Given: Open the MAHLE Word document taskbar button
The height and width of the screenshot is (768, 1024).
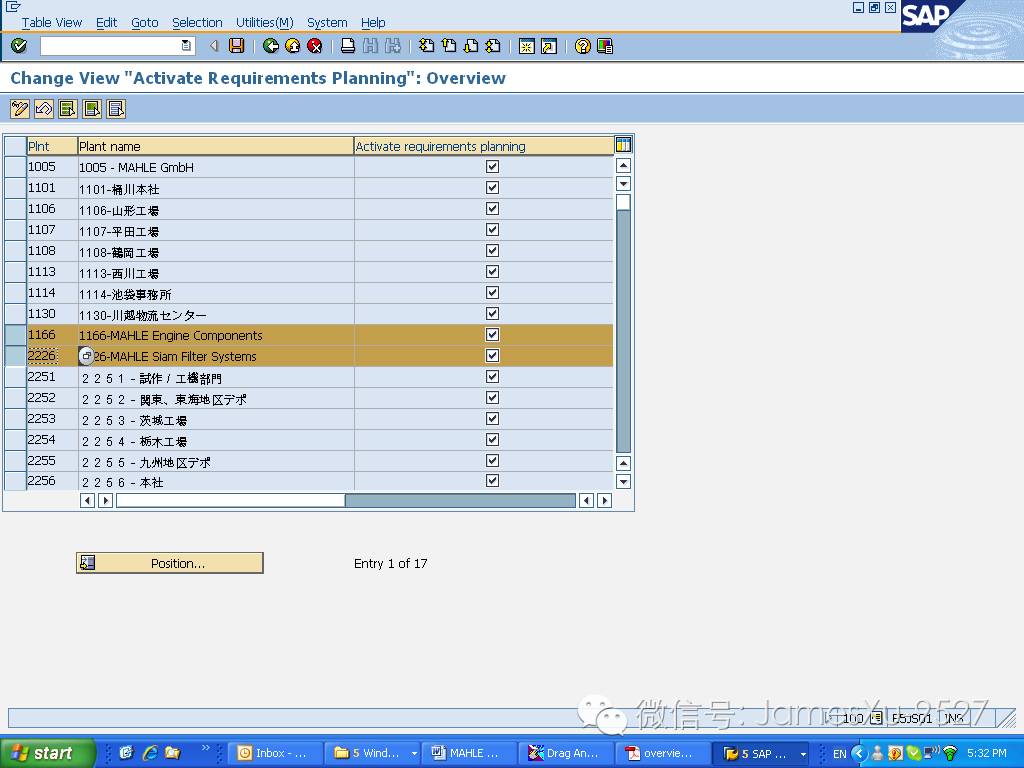Looking at the screenshot, I should [x=468, y=753].
